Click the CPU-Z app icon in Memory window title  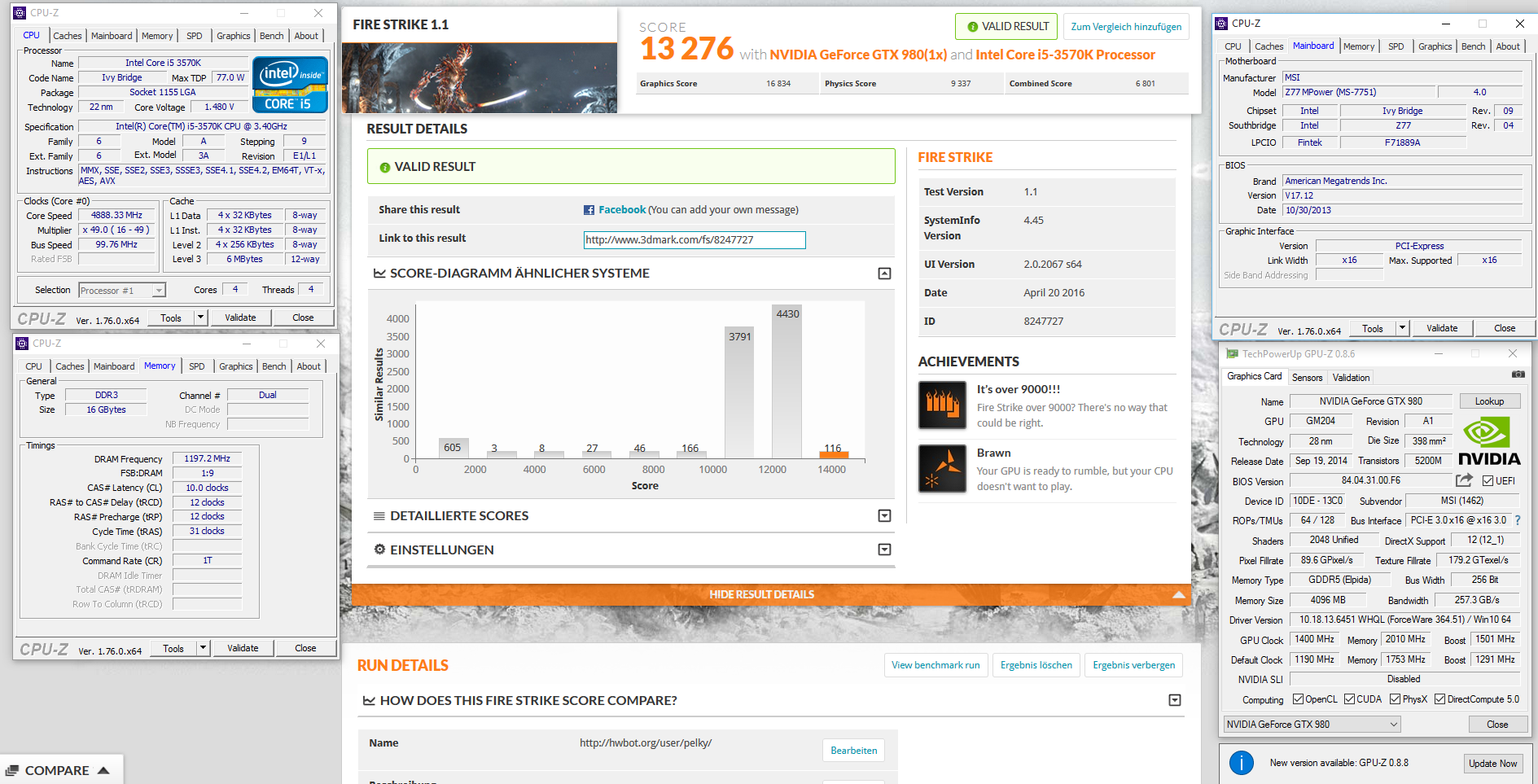tap(22, 344)
